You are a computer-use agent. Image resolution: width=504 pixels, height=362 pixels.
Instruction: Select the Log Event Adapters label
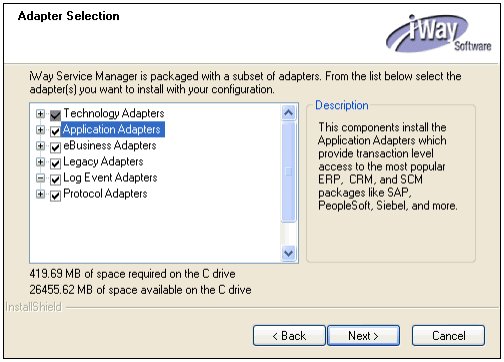[x=110, y=178]
